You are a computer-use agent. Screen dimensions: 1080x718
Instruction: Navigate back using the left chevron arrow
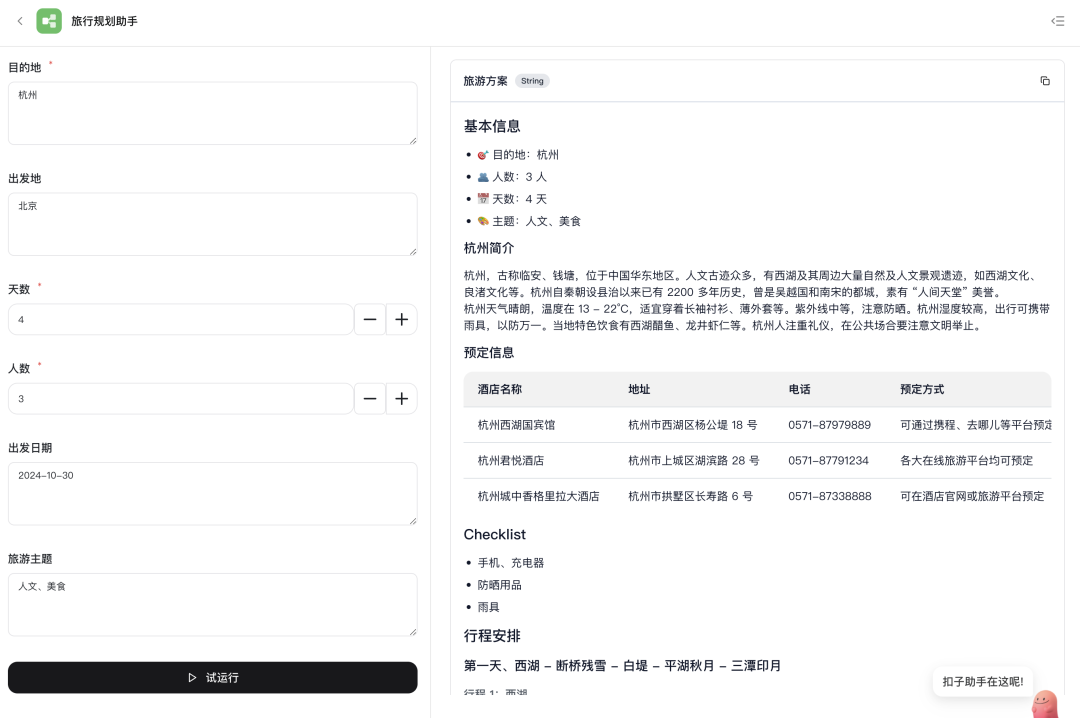click(20, 21)
